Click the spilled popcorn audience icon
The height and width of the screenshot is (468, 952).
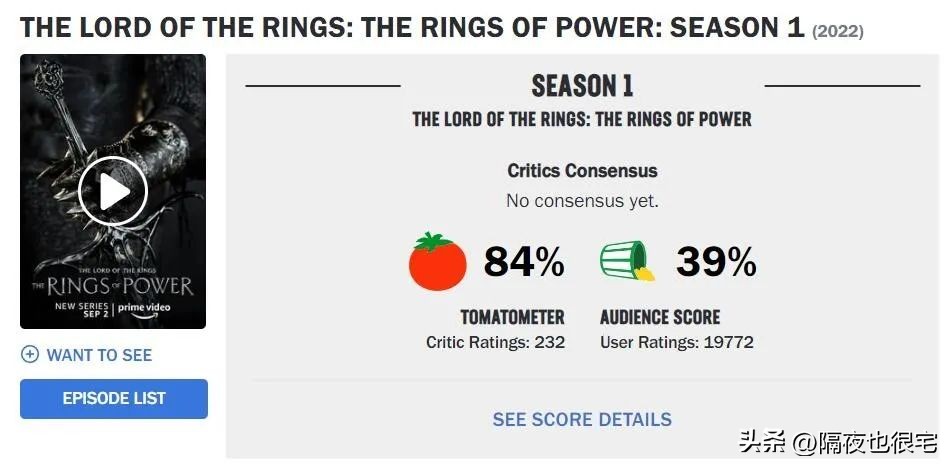tap(627, 261)
